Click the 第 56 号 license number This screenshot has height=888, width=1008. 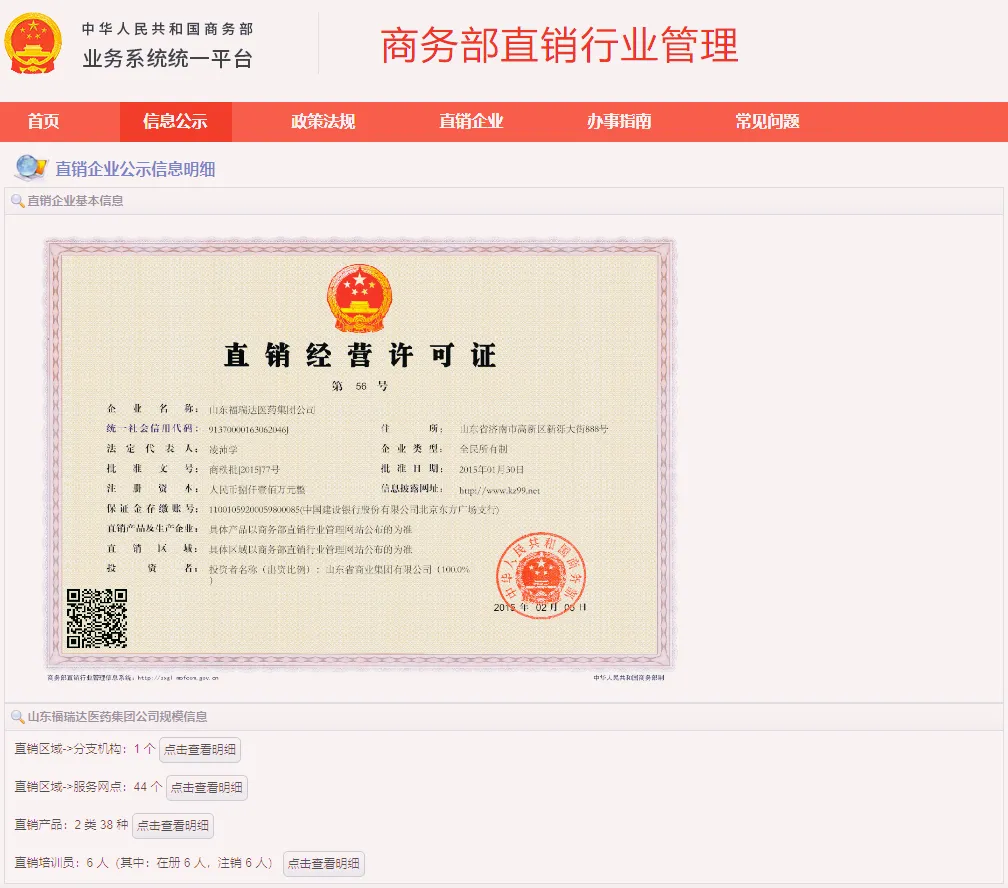pyautogui.click(x=360, y=386)
